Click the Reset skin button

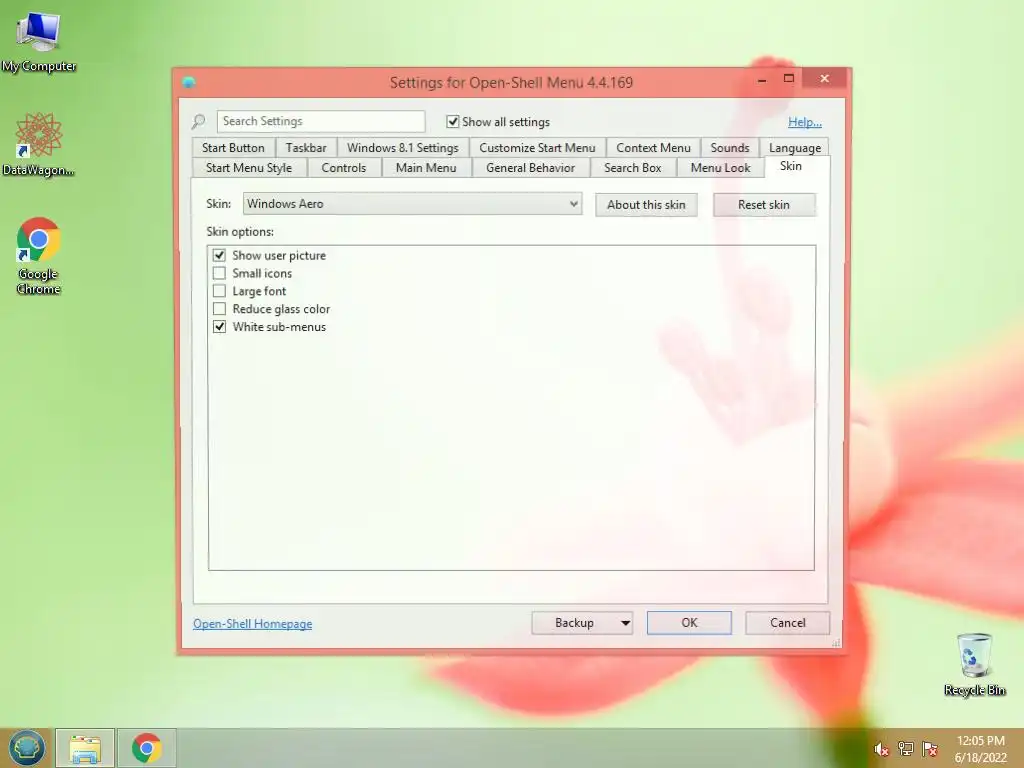tap(763, 204)
